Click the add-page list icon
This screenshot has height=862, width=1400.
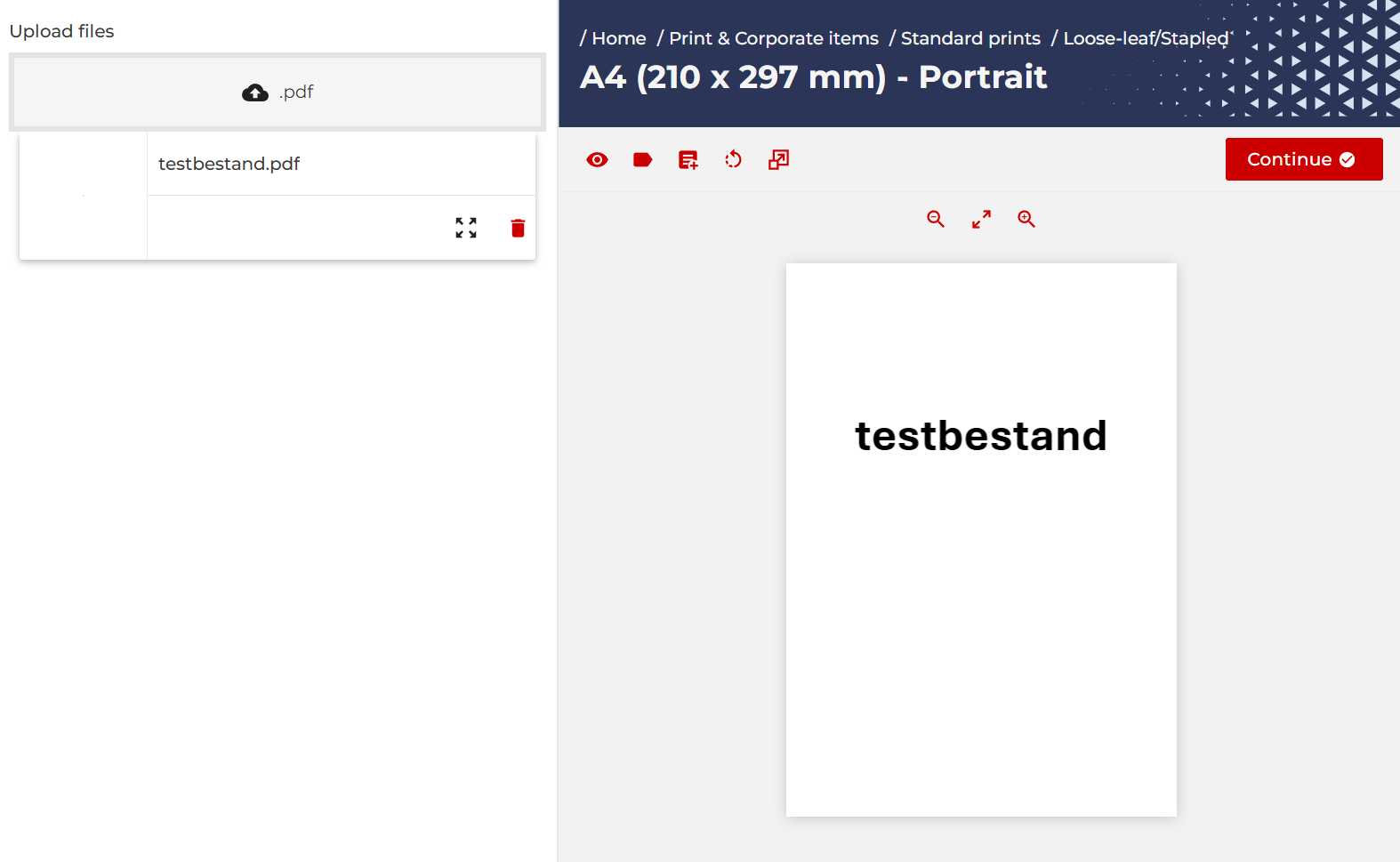688,159
